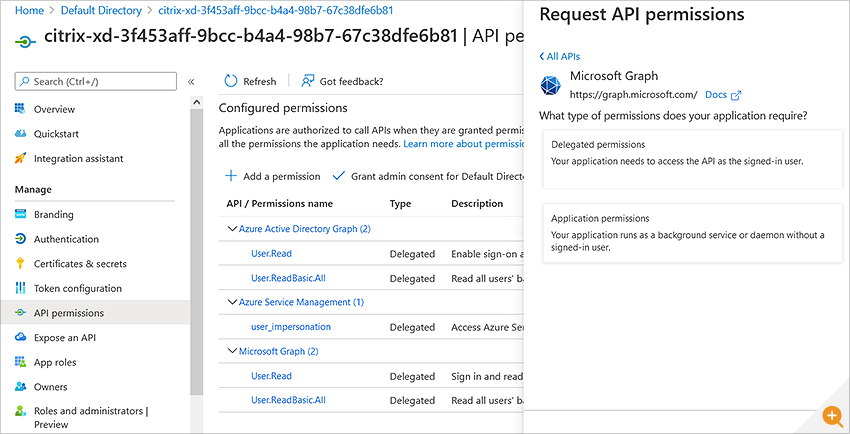Click the citrix-xd app breadcrumb link
The image size is (850, 434).
click(x=276, y=10)
